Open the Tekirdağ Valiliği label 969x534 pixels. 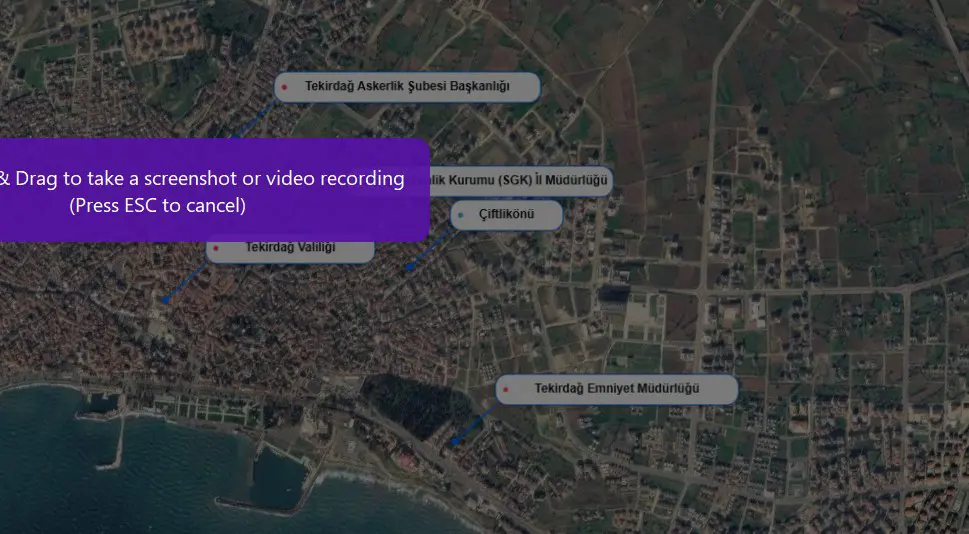tap(290, 250)
